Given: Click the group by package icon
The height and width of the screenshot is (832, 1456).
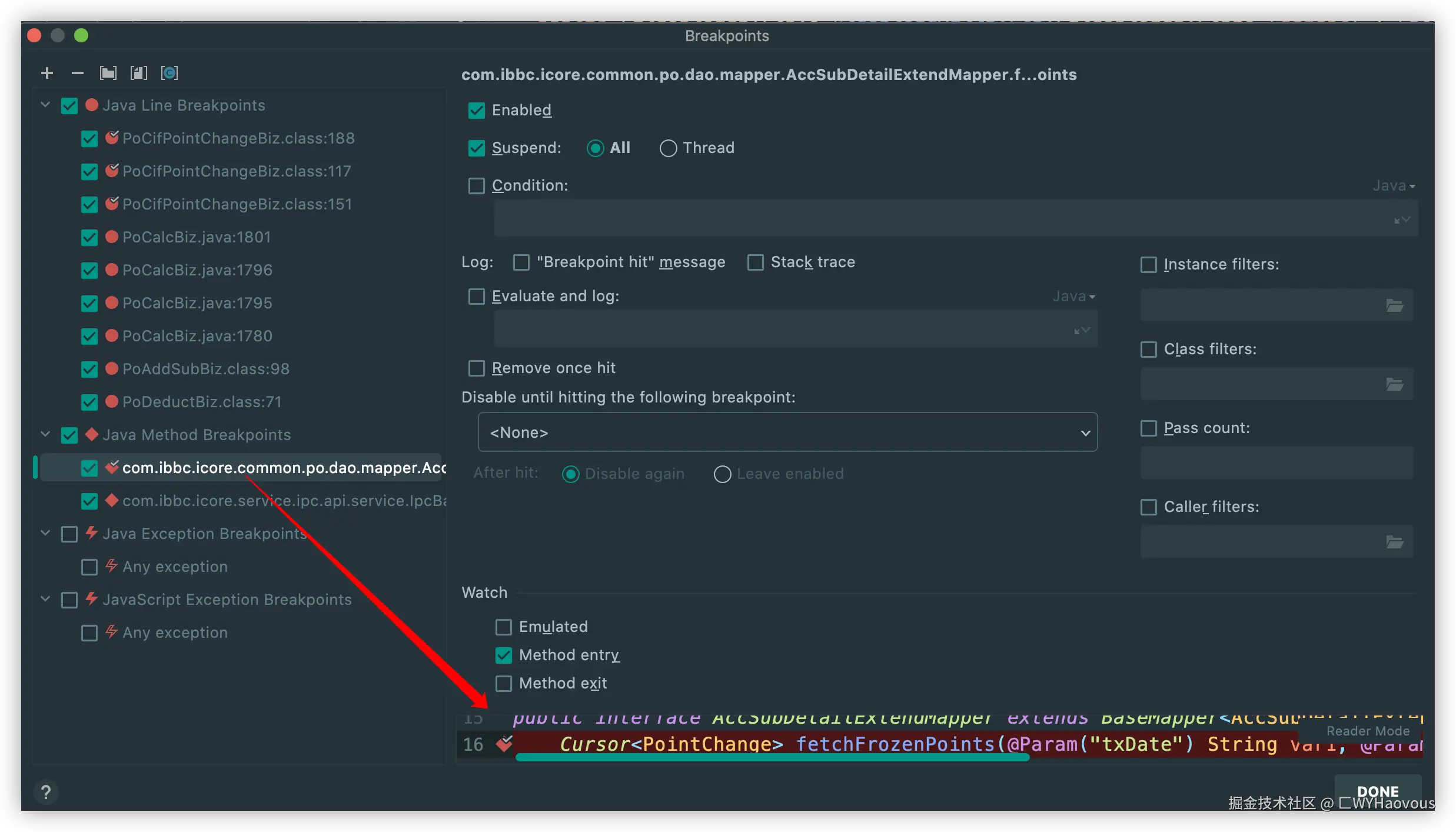Looking at the screenshot, I should pyautogui.click(x=108, y=73).
